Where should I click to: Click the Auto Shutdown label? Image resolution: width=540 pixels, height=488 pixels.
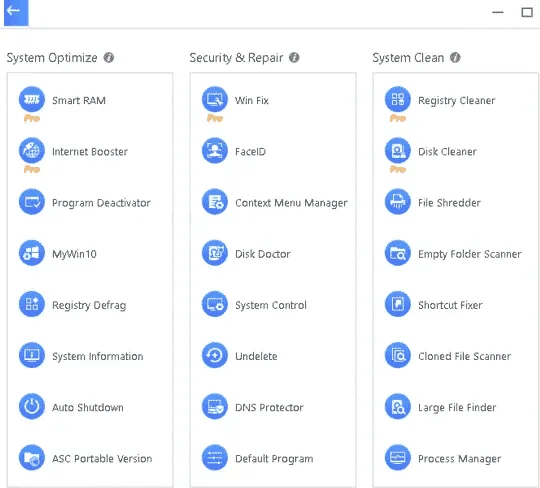pyautogui.click(x=88, y=407)
